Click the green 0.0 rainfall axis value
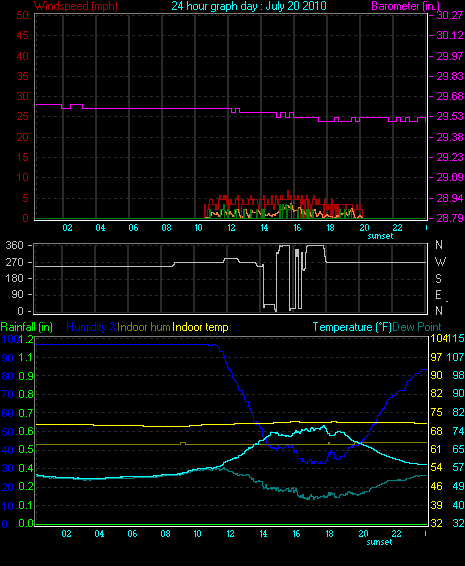The image size is (465, 566). tap(26, 523)
